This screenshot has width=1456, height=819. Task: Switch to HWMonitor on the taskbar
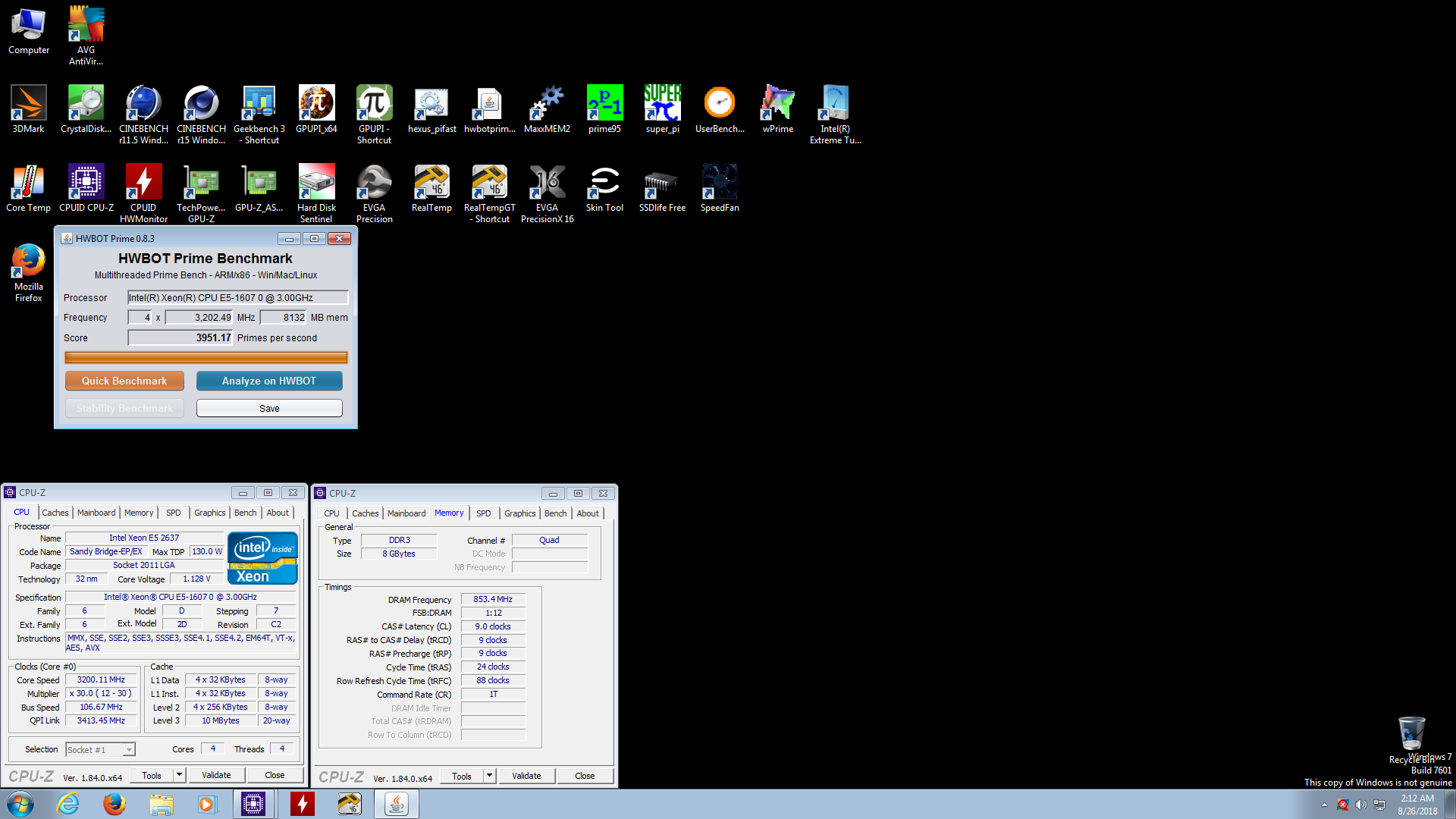(x=302, y=804)
